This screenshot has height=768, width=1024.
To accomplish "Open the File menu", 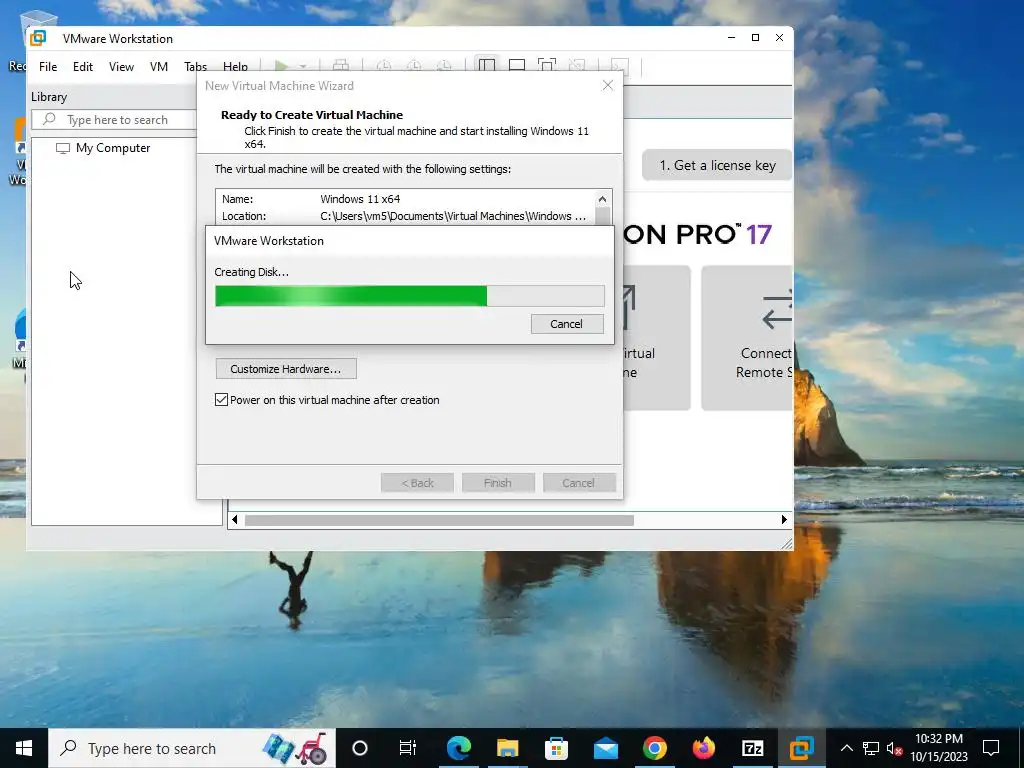I will [48, 67].
